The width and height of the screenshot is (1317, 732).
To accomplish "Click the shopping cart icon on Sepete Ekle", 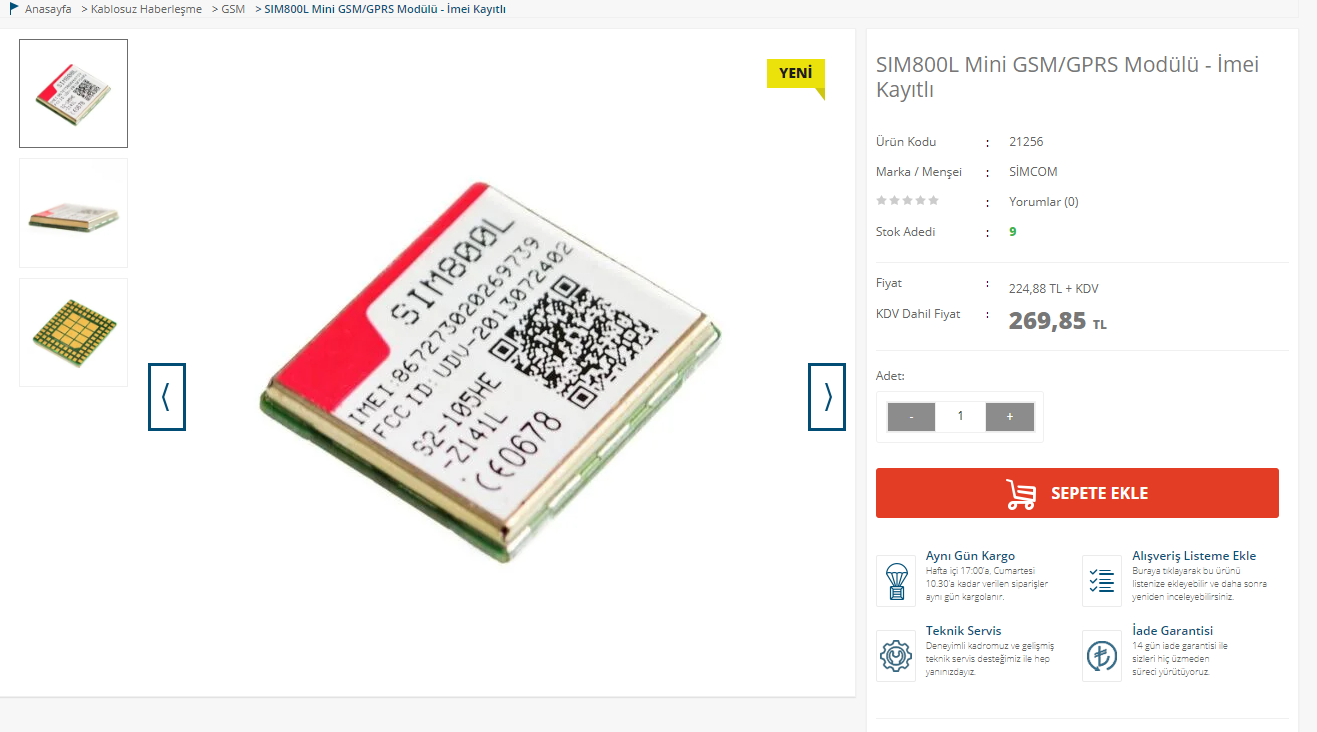I will coord(1021,494).
